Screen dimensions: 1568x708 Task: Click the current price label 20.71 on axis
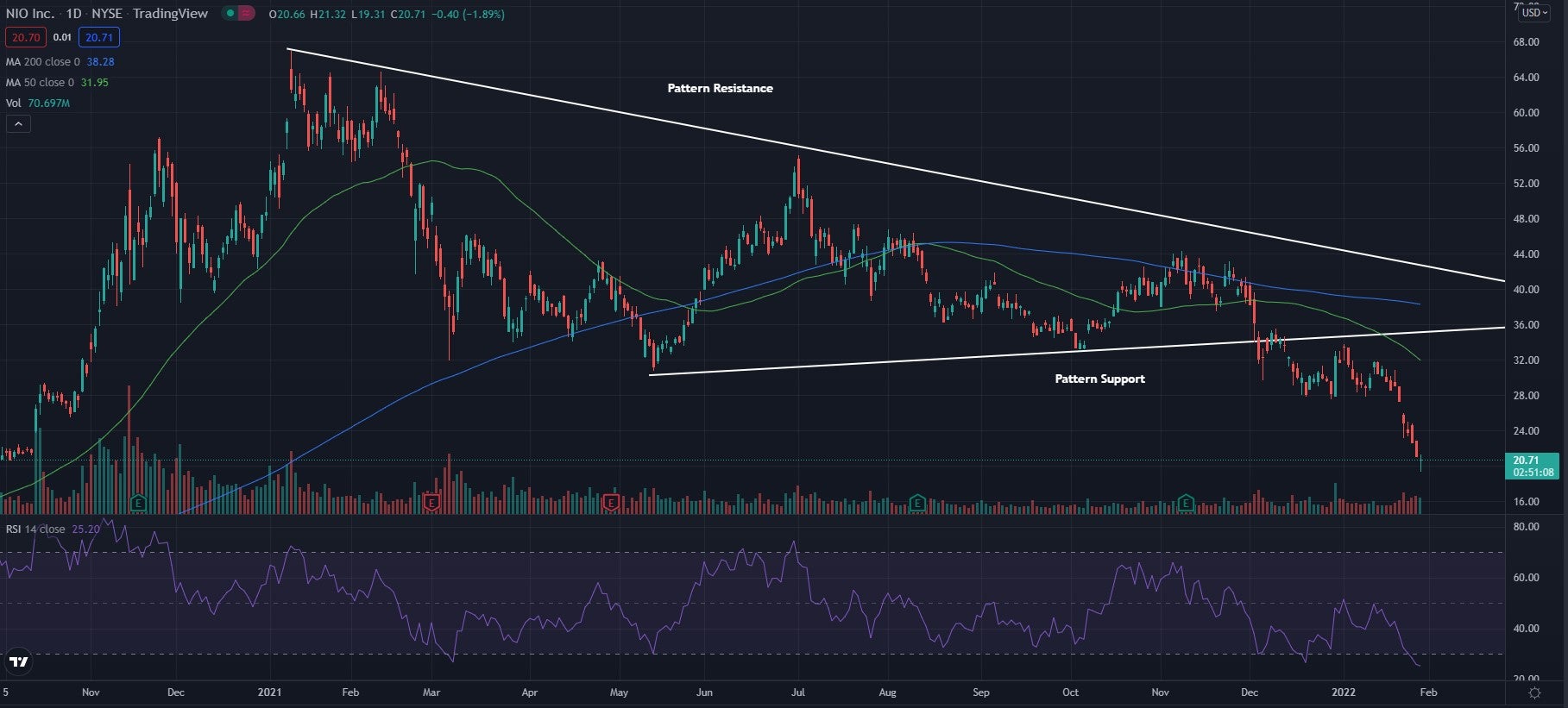tap(1532, 466)
